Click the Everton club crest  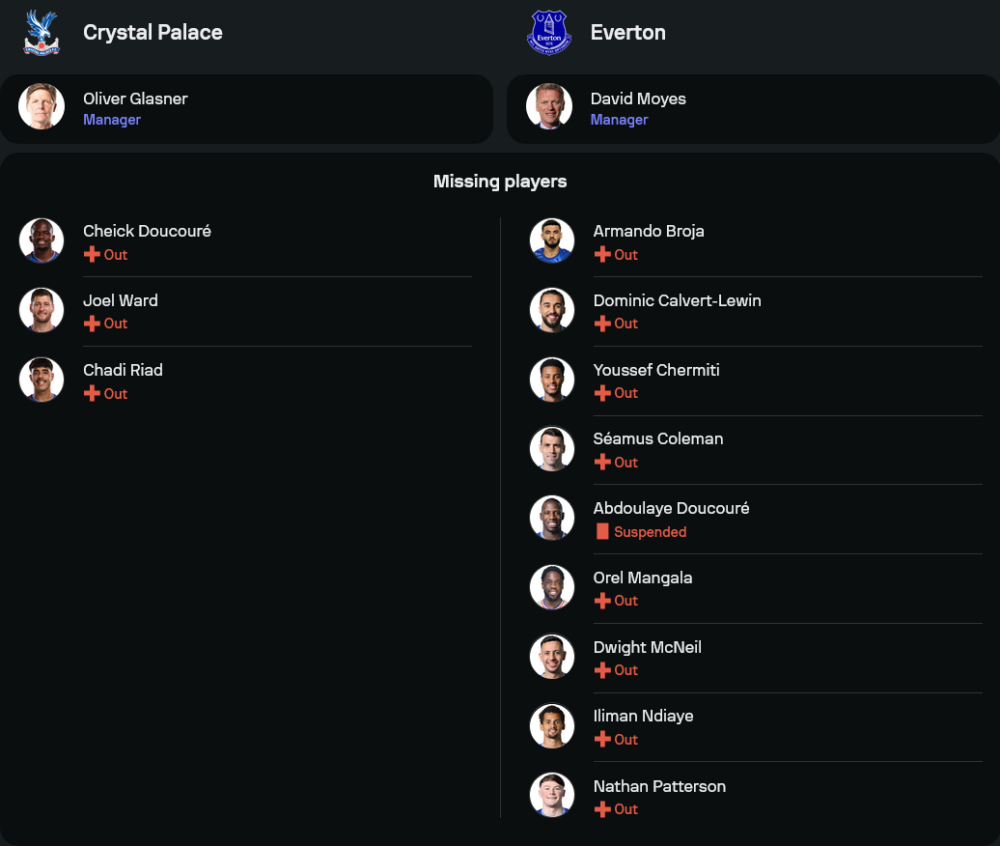pos(549,32)
